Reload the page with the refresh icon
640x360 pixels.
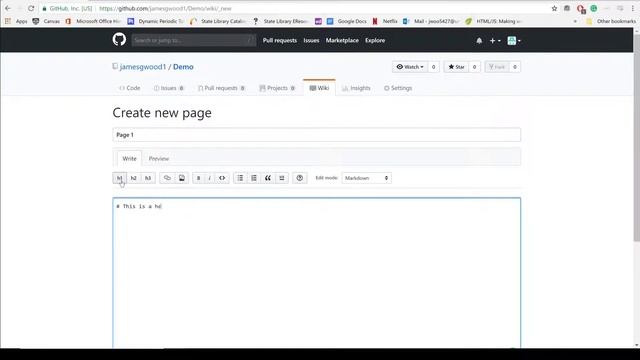(x=31, y=8)
